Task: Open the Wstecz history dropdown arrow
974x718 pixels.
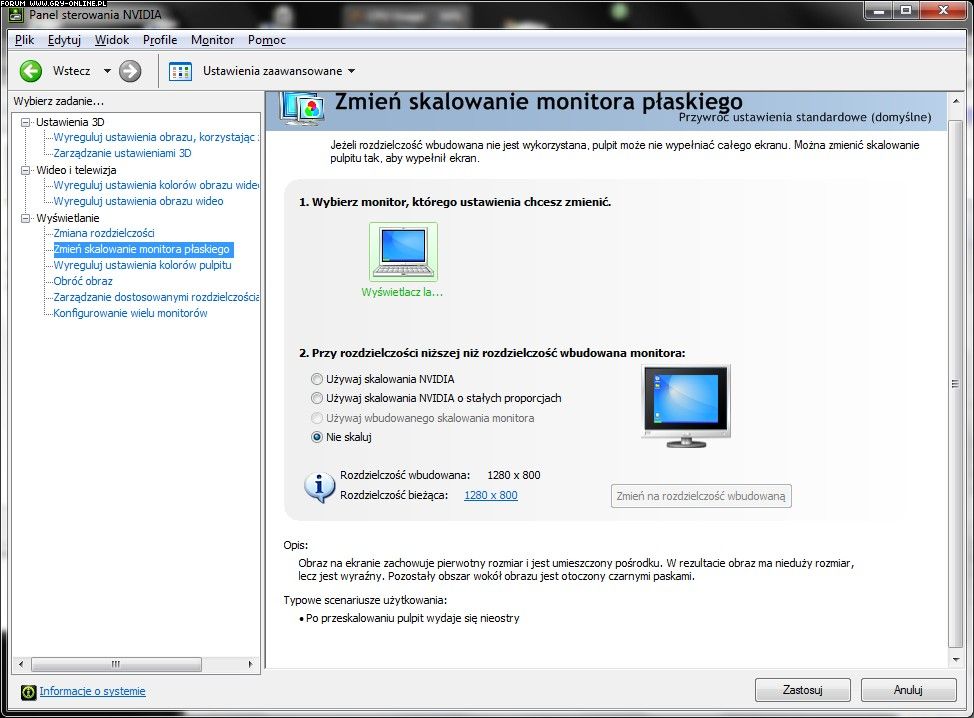Action: click(x=107, y=71)
